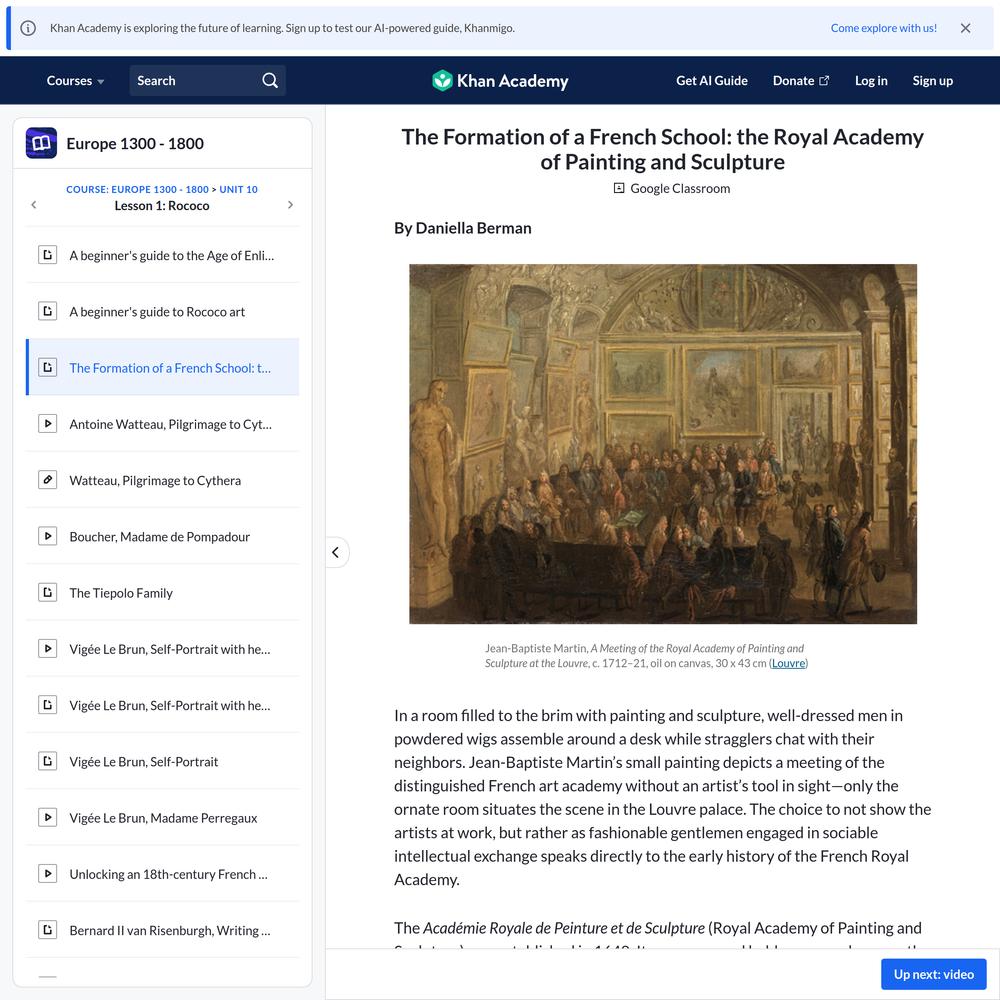The image size is (1000, 1000).
Task: Click article icon for Vigée Le Brun, Self-Portrait
Action: point(47,761)
